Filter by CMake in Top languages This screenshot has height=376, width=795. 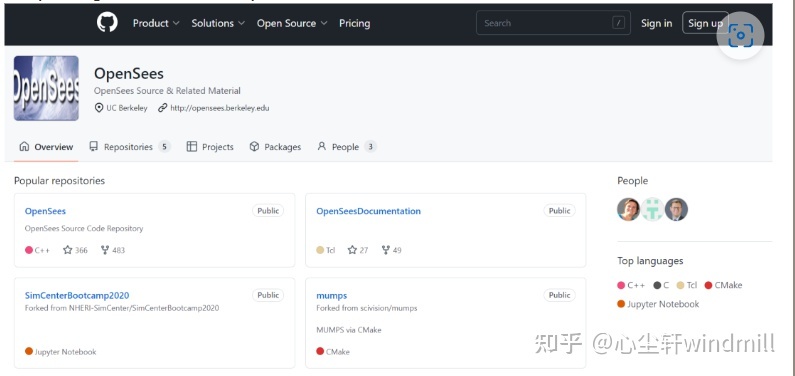(x=724, y=285)
